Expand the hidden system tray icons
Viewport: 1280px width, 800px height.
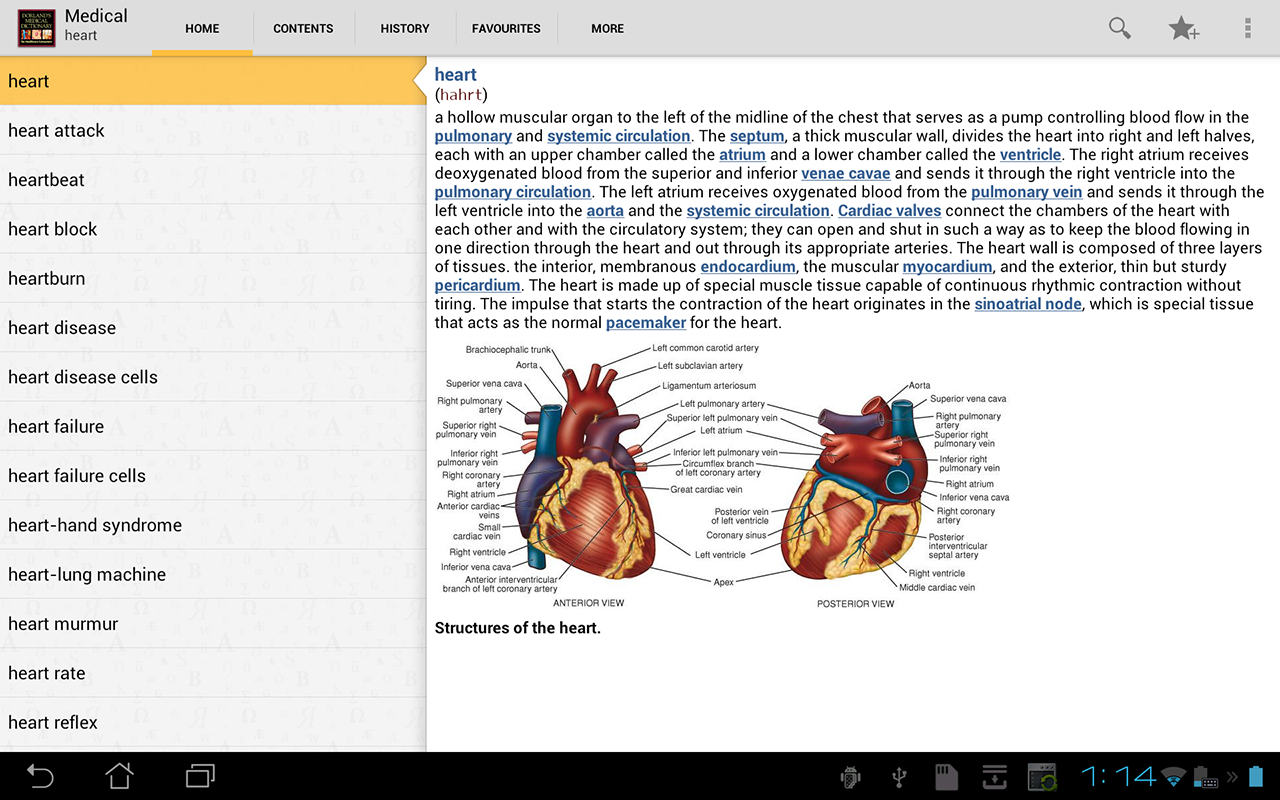[x=1233, y=776]
